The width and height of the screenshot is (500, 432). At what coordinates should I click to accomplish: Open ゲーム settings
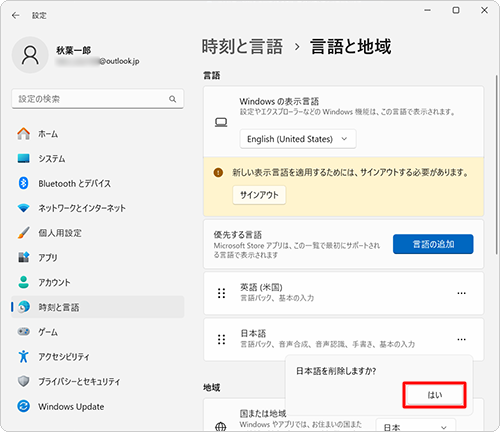97,332
